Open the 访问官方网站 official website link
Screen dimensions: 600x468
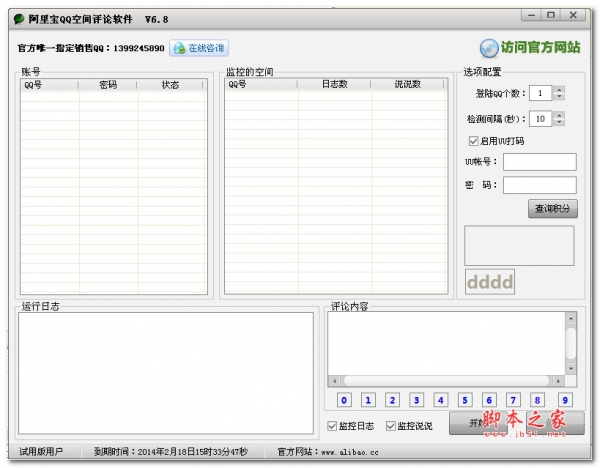(x=540, y=47)
